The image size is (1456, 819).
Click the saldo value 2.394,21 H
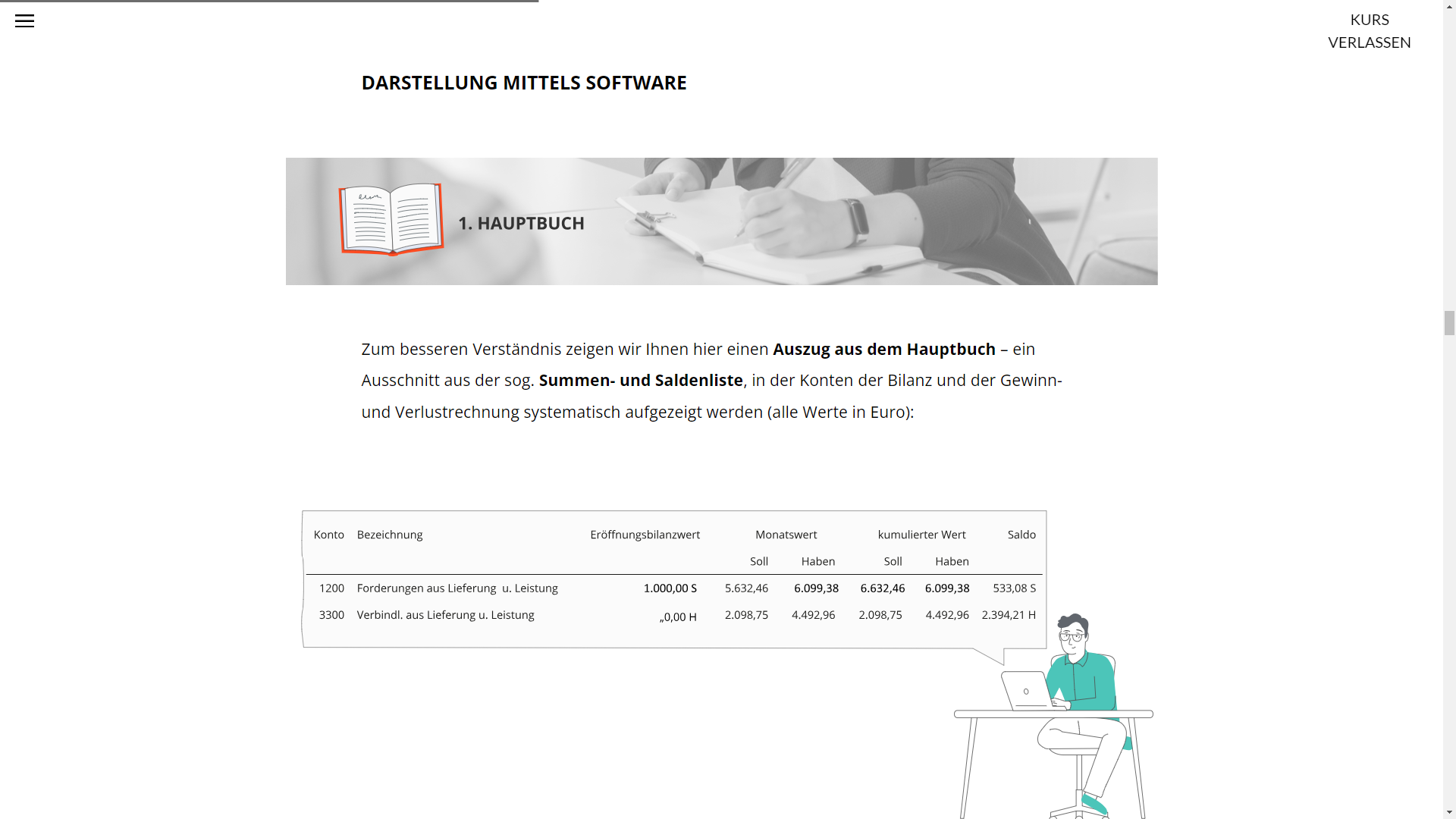point(1008,615)
